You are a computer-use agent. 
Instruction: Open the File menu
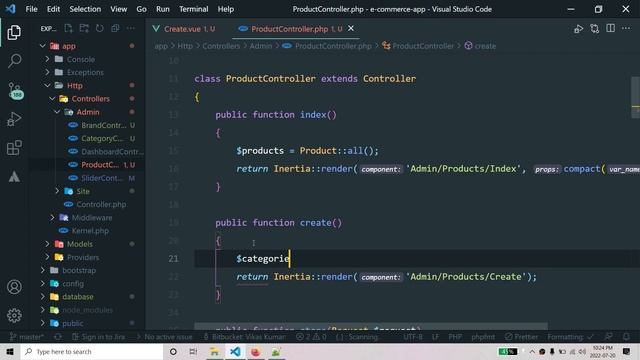[x=31, y=9]
